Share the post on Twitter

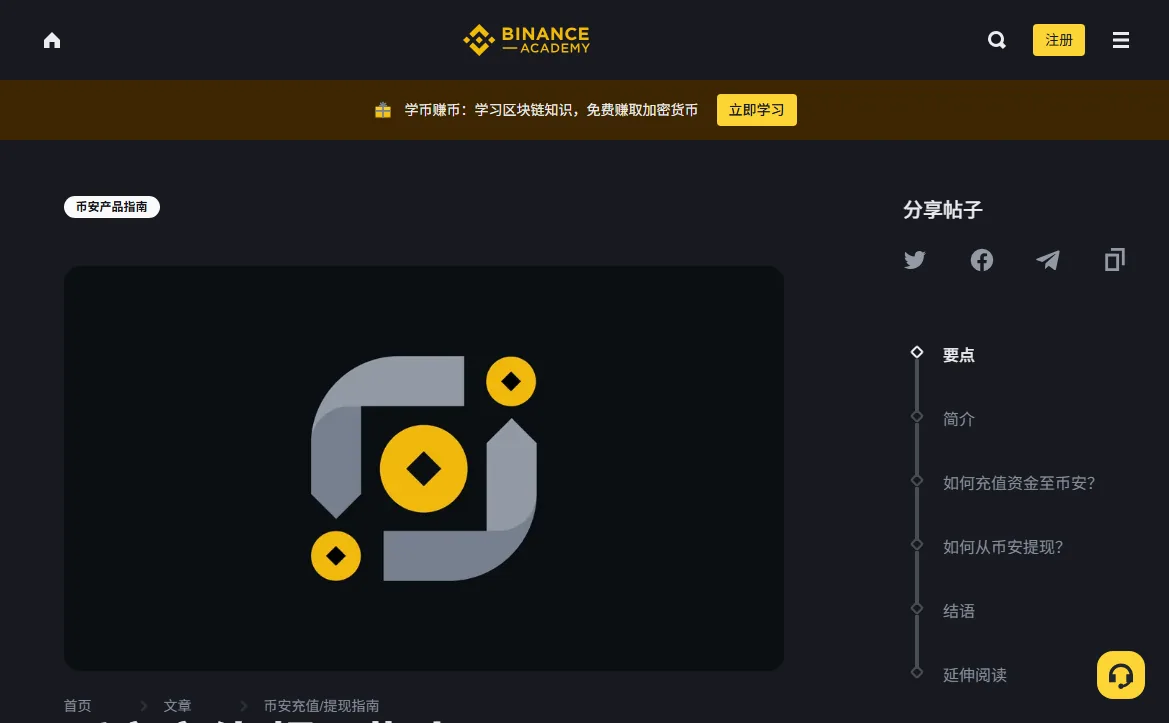click(x=915, y=260)
